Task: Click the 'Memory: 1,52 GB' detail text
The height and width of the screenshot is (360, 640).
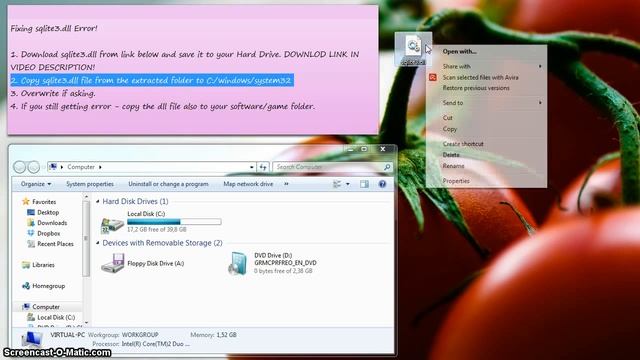Action: [x=213, y=335]
